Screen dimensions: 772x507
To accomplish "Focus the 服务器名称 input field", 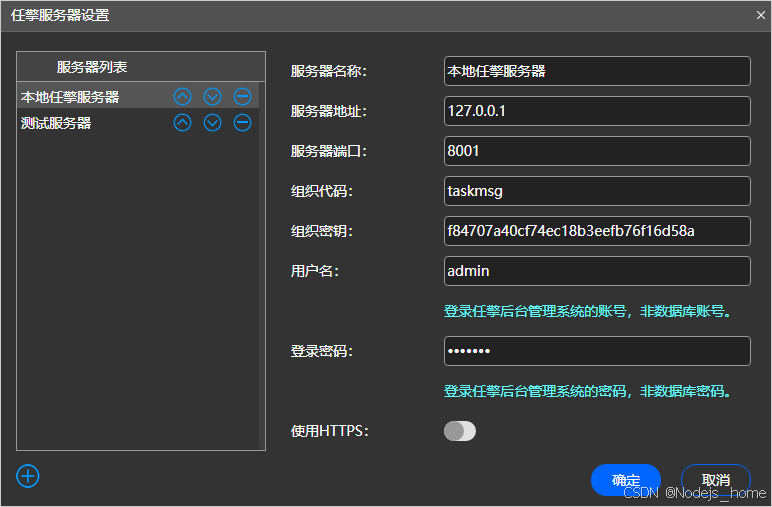I will [x=596, y=71].
